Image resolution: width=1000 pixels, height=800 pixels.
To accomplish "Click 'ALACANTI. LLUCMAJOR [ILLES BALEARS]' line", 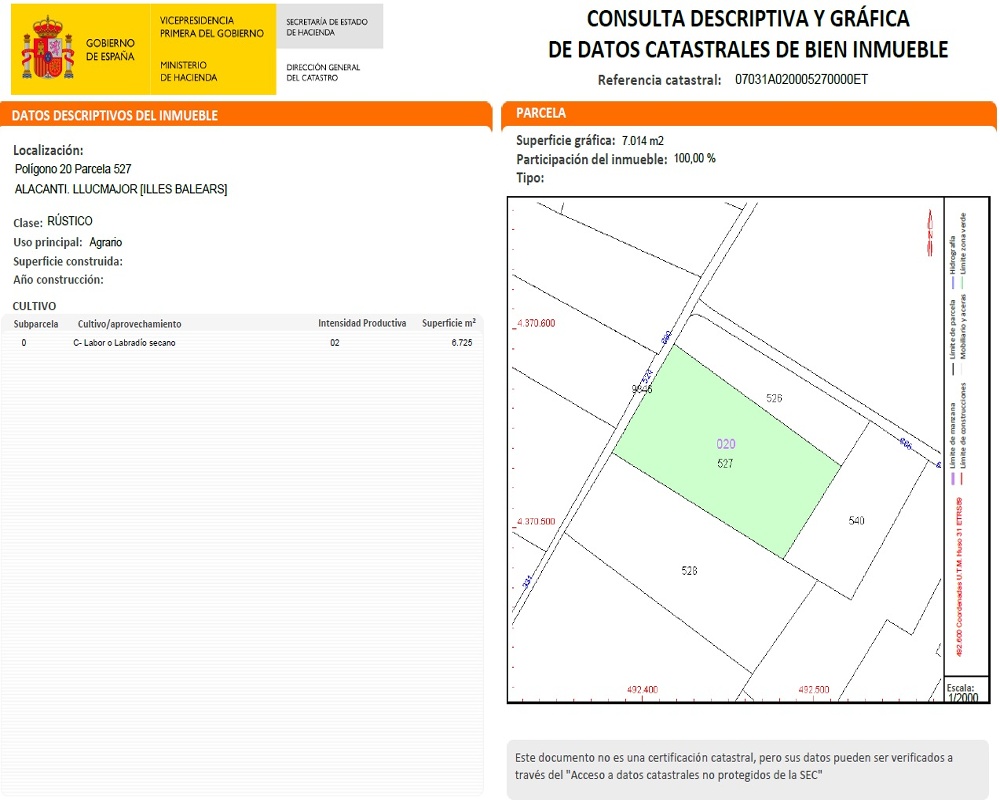I will [x=121, y=189].
